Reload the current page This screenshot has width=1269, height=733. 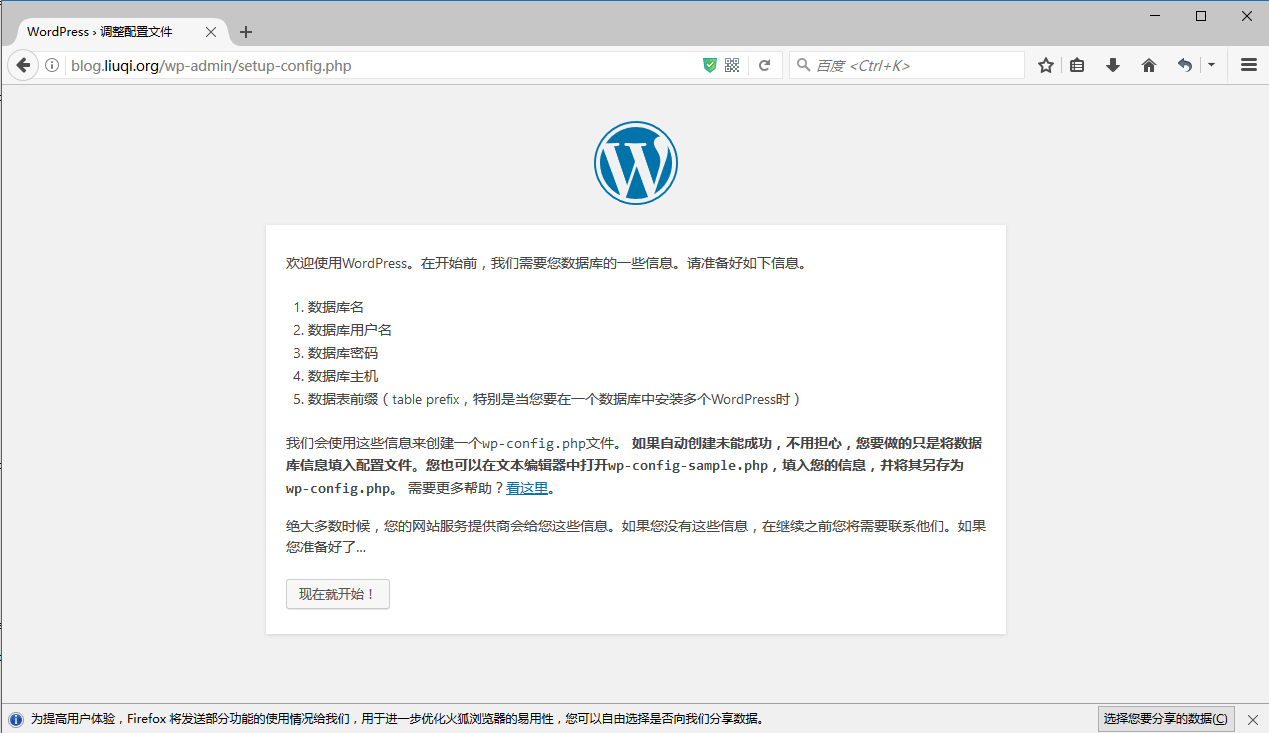[764, 65]
